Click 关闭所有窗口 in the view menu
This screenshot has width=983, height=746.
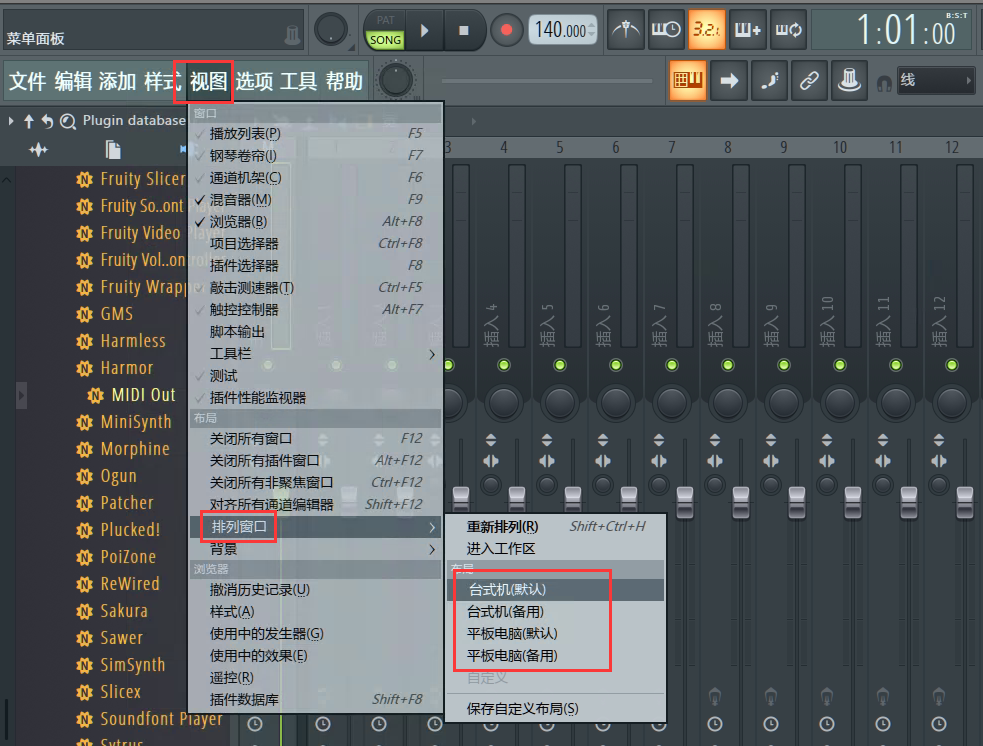(x=251, y=439)
